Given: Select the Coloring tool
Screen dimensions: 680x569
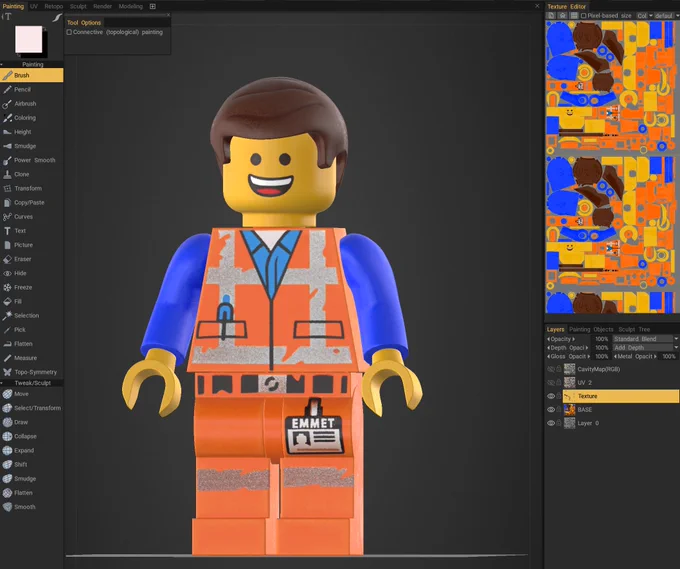Looking at the screenshot, I should (31, 118).
